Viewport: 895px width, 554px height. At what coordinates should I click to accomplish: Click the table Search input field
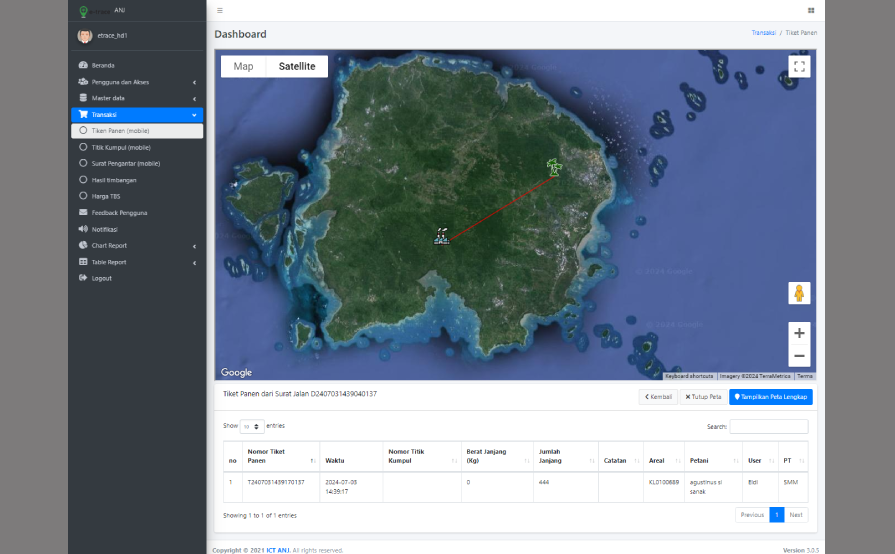(x=768, y=426)
